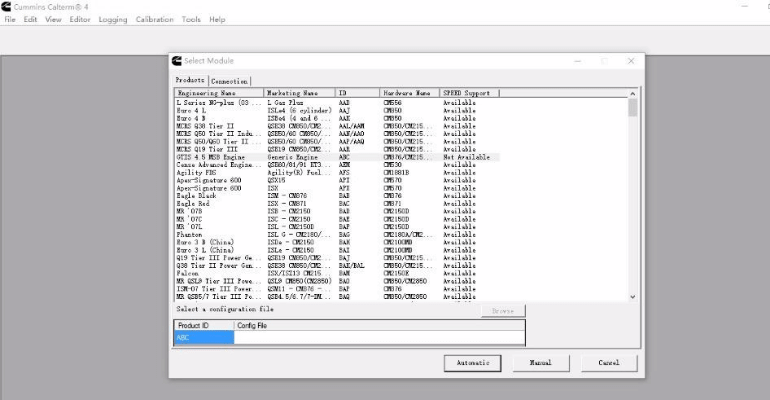Open the View menu

53,20
